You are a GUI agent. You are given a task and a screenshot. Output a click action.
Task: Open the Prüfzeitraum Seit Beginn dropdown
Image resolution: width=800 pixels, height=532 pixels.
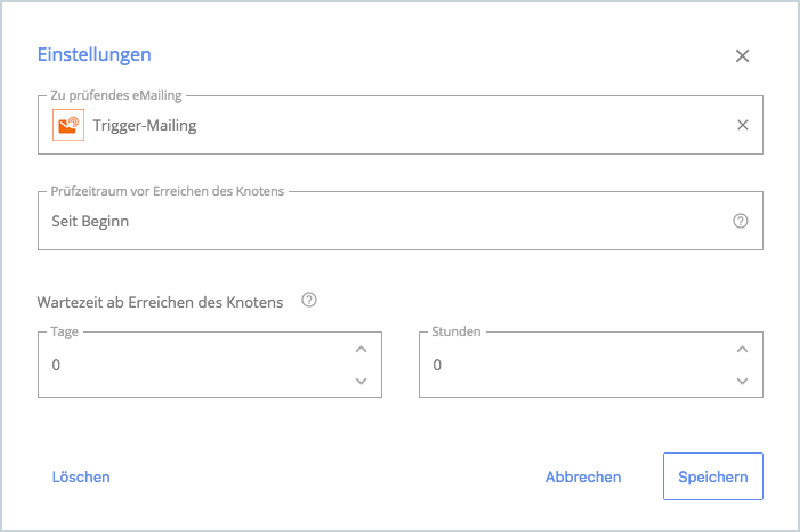(401, 221)
